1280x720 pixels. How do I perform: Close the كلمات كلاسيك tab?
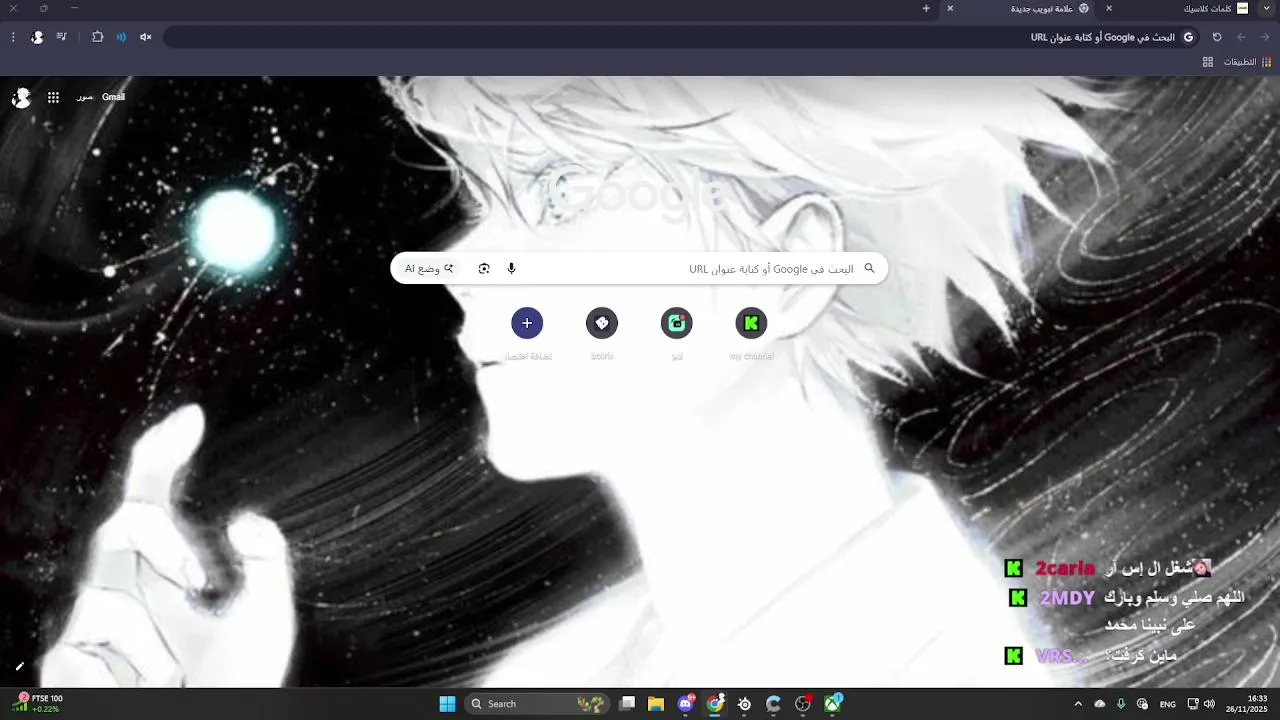(1108, 8)
